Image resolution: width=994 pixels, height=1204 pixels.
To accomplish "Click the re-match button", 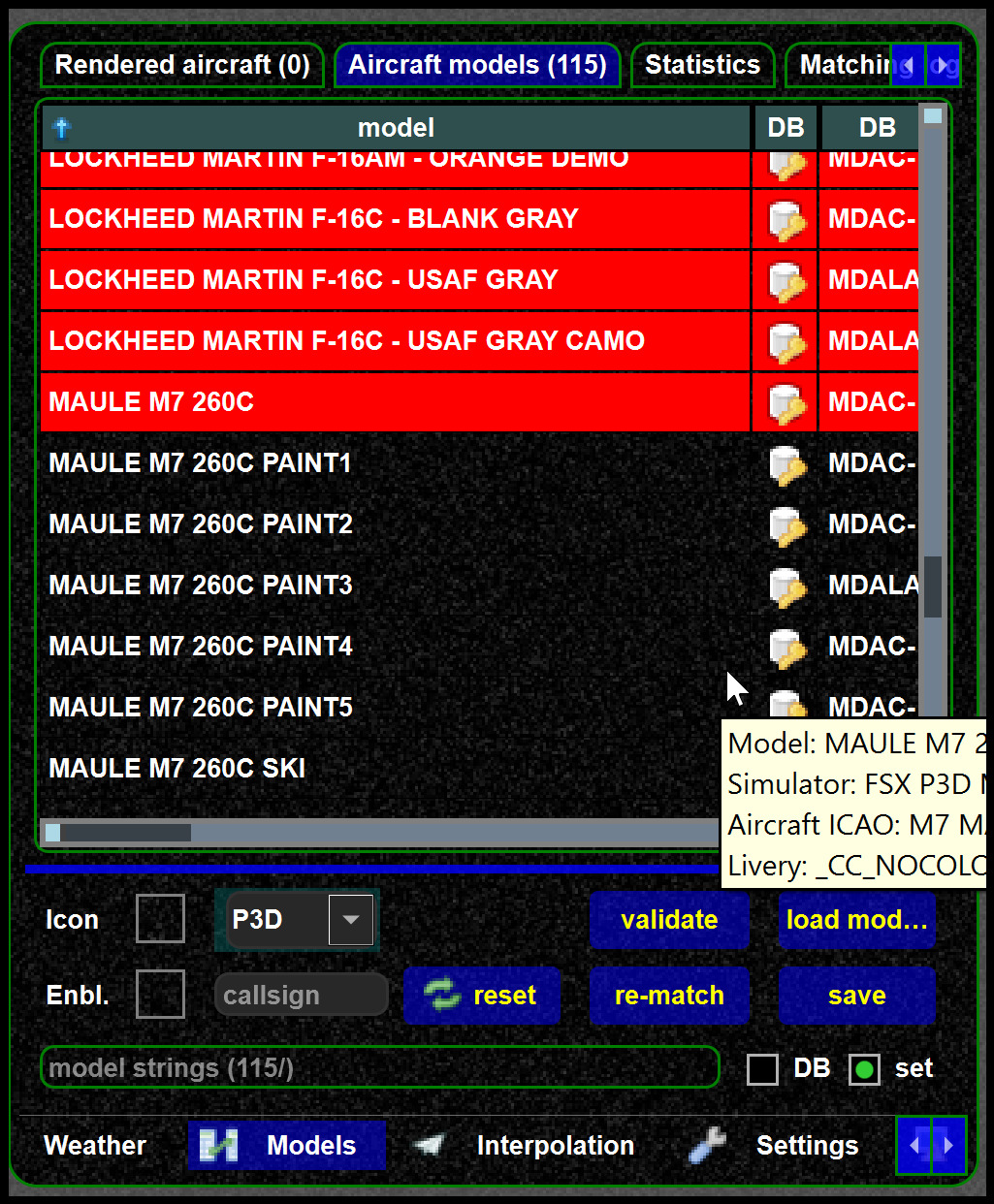I will click(669, 996).
